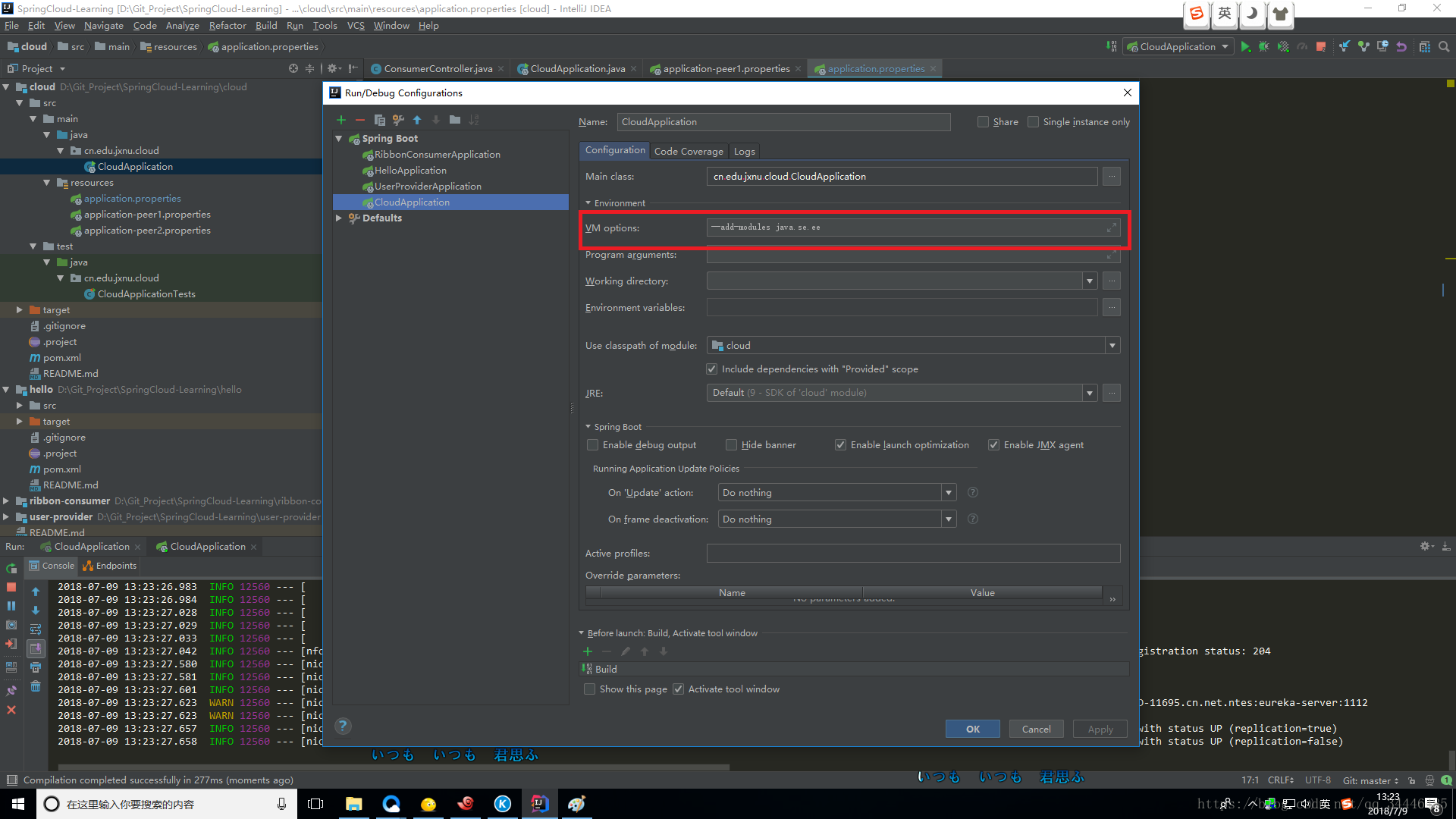Toggle Enable JMX agent checkbox
The width and height of the screenshot is (1456, 819).
click(993, 445)
